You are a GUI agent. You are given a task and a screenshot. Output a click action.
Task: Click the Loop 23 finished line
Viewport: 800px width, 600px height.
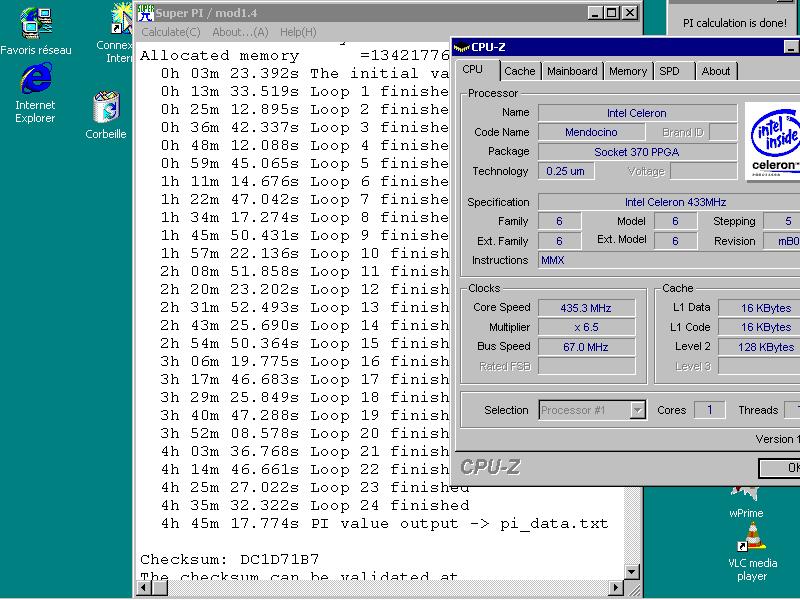(315, 487)
